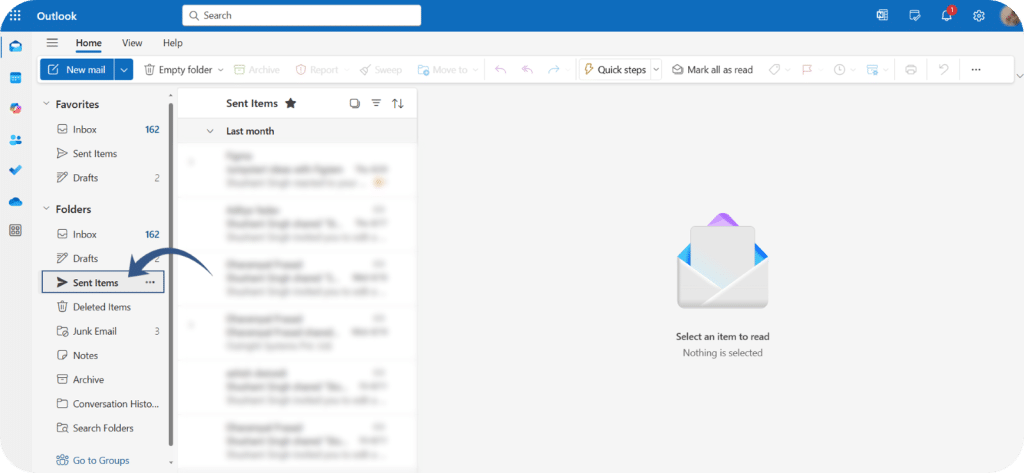Image resolution: width=1024 pixels, height=473 pixels.
Task: Open the Go to Groups link
Action: pos(93,460)
